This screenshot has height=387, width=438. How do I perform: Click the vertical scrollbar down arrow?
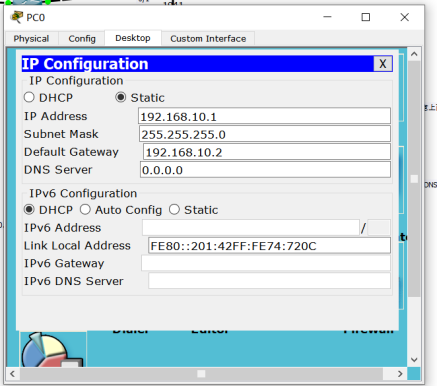tap(414, 360)
